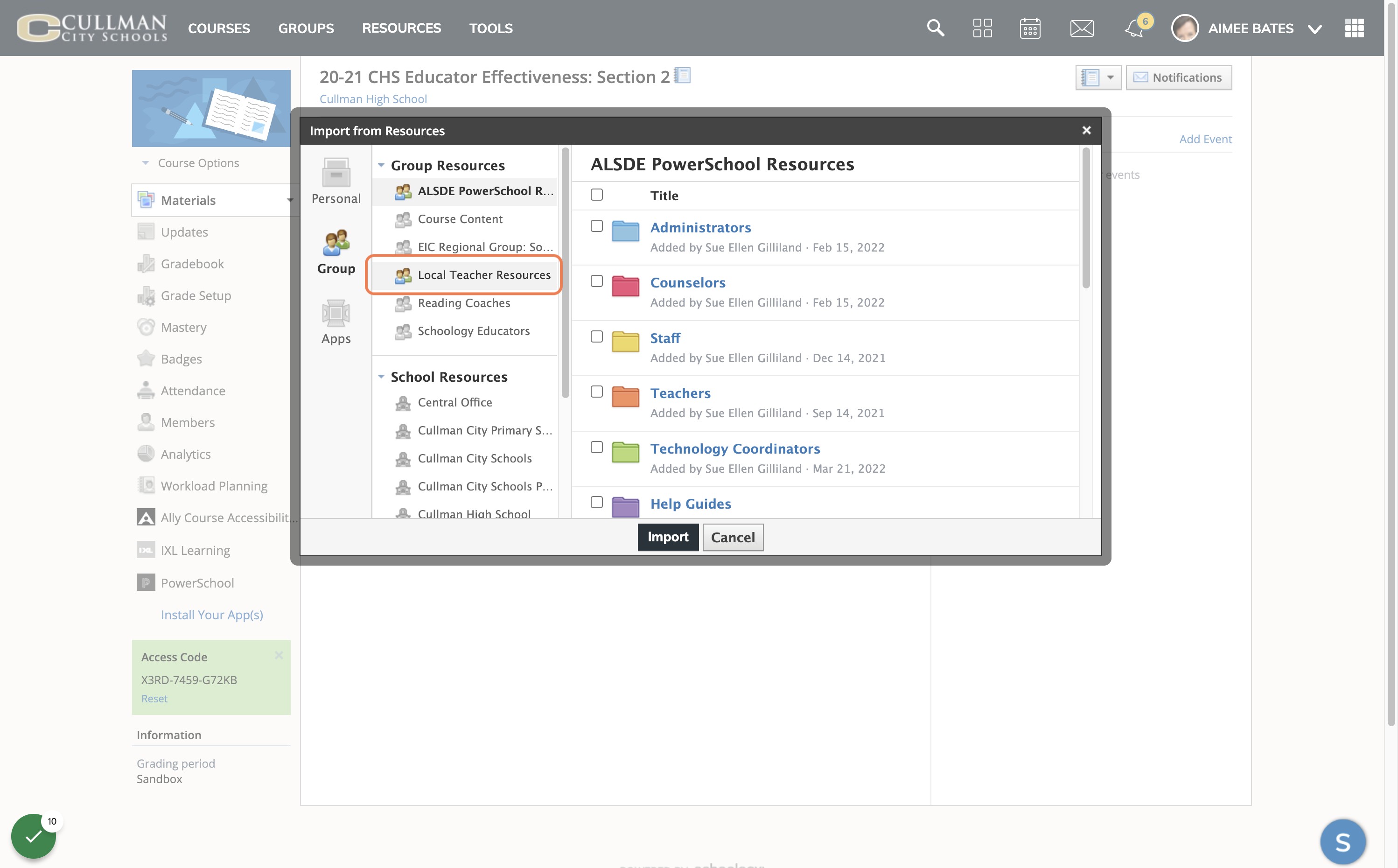This screenshot has width=1398, height=868.
Task: Open the Tools menu
Action: tap(491, 28)
